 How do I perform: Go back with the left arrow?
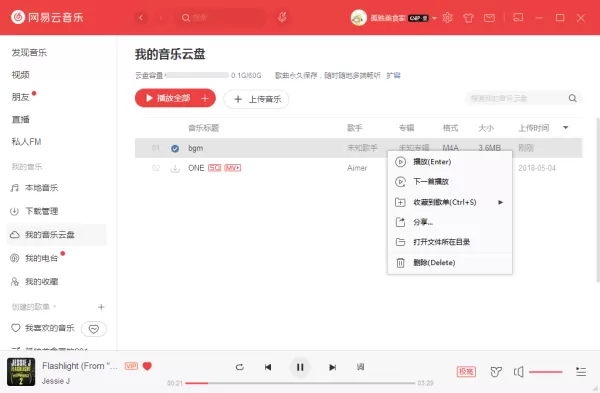[141, 18]
